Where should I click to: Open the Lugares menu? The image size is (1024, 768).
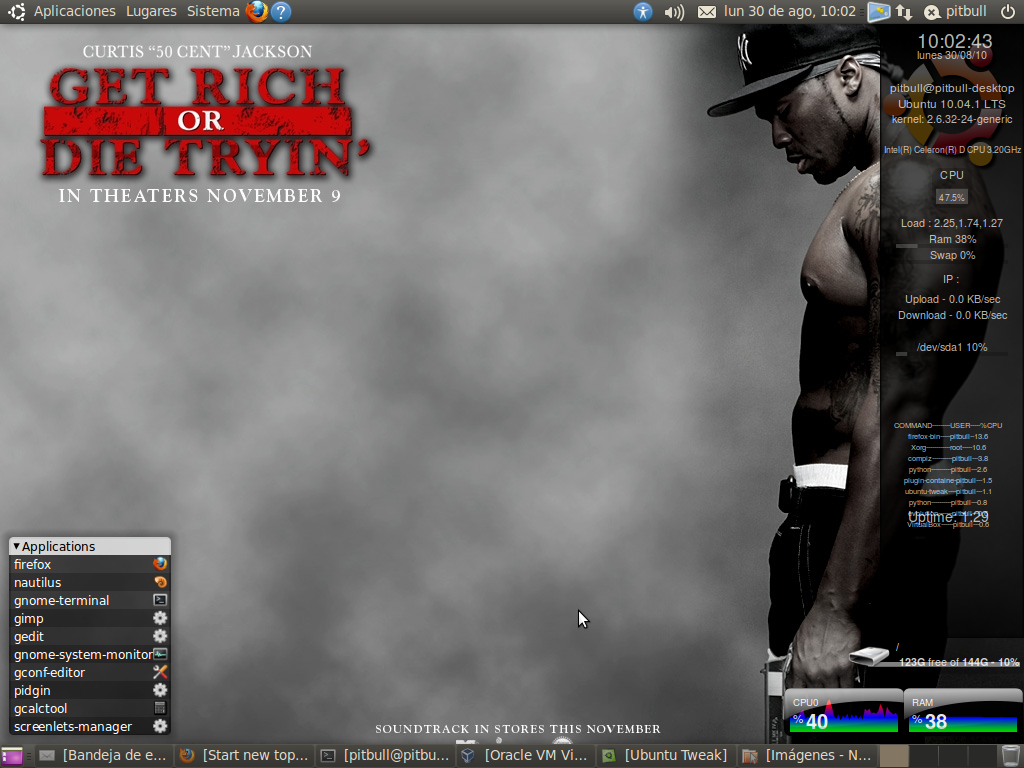(x=151, y=11)
